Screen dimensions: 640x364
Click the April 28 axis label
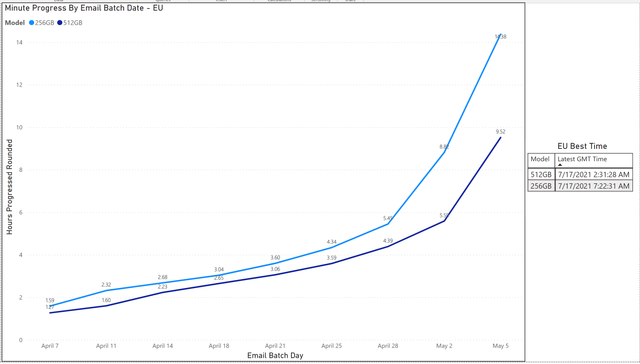tap(388, 346)
